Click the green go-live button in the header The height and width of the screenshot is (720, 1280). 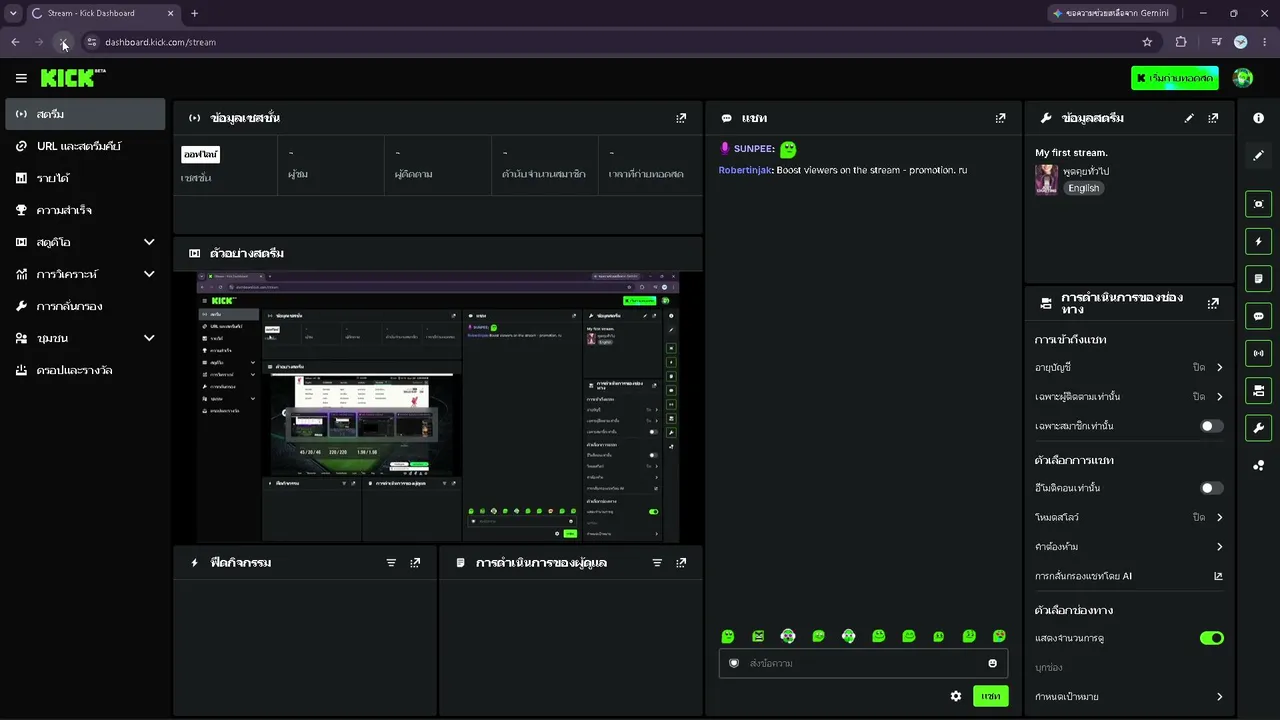point(1175,78)
